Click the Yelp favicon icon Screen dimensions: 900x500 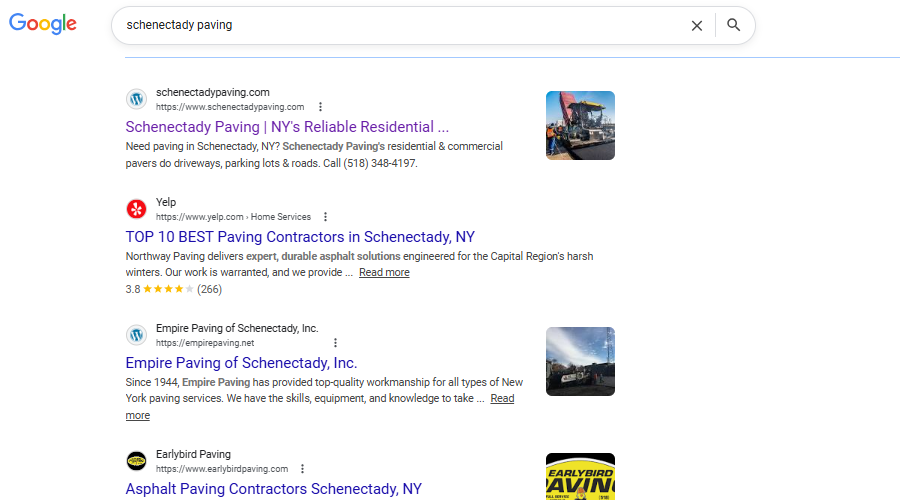[x=136, y=209]
